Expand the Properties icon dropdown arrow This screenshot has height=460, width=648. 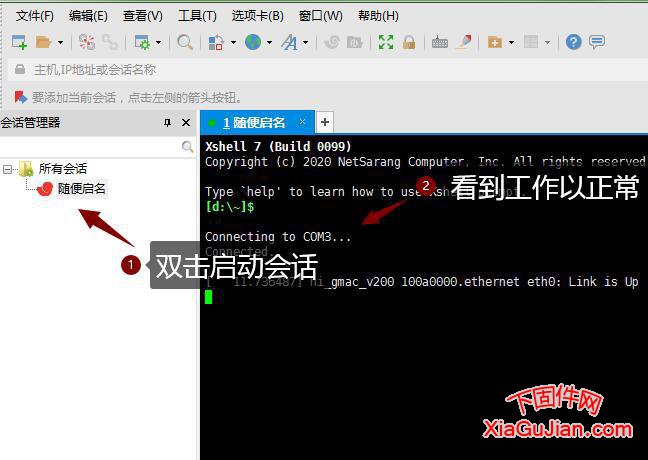coord(159,43)
